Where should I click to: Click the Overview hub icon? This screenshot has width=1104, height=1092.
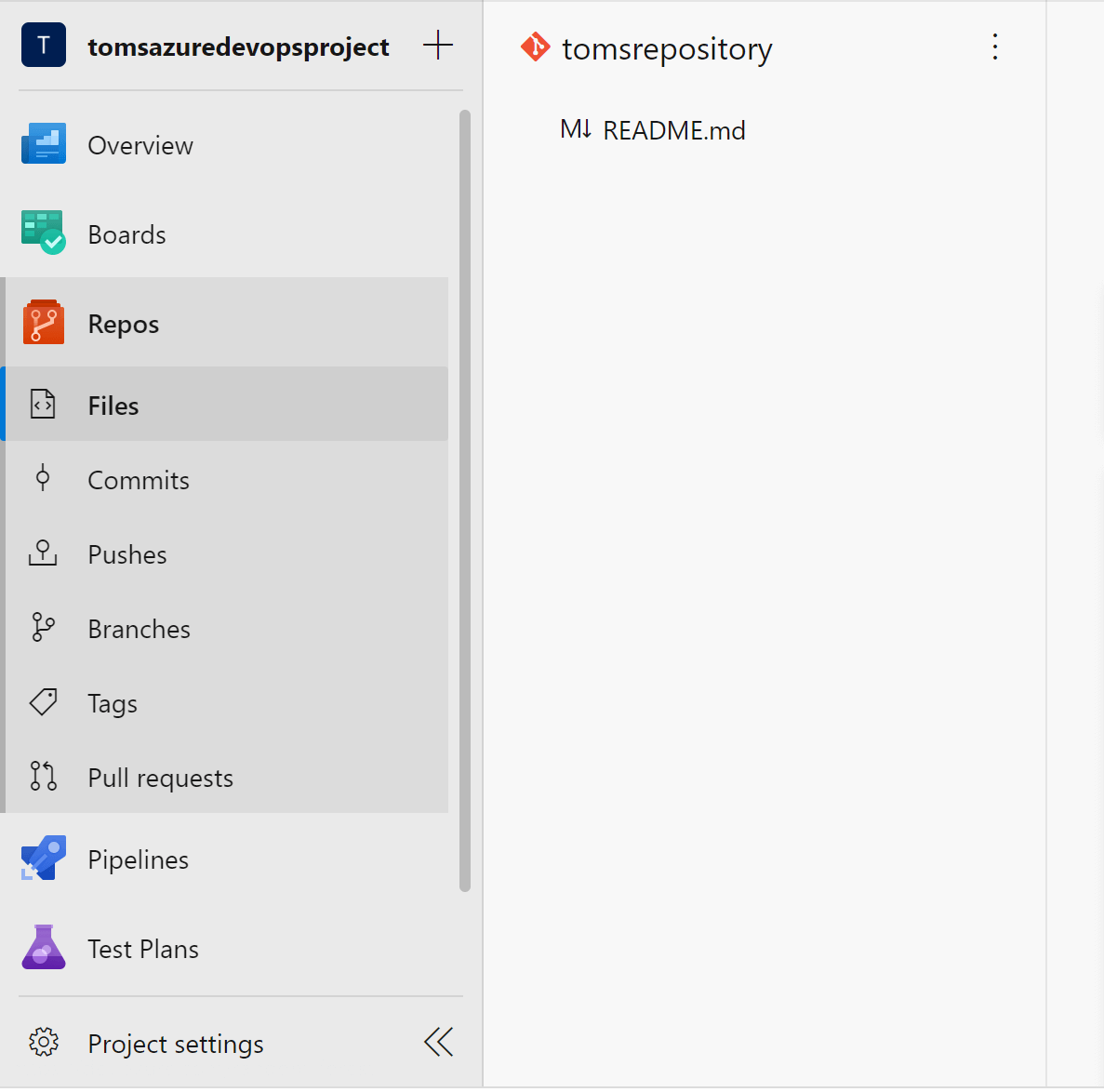(x=44, y=144)
